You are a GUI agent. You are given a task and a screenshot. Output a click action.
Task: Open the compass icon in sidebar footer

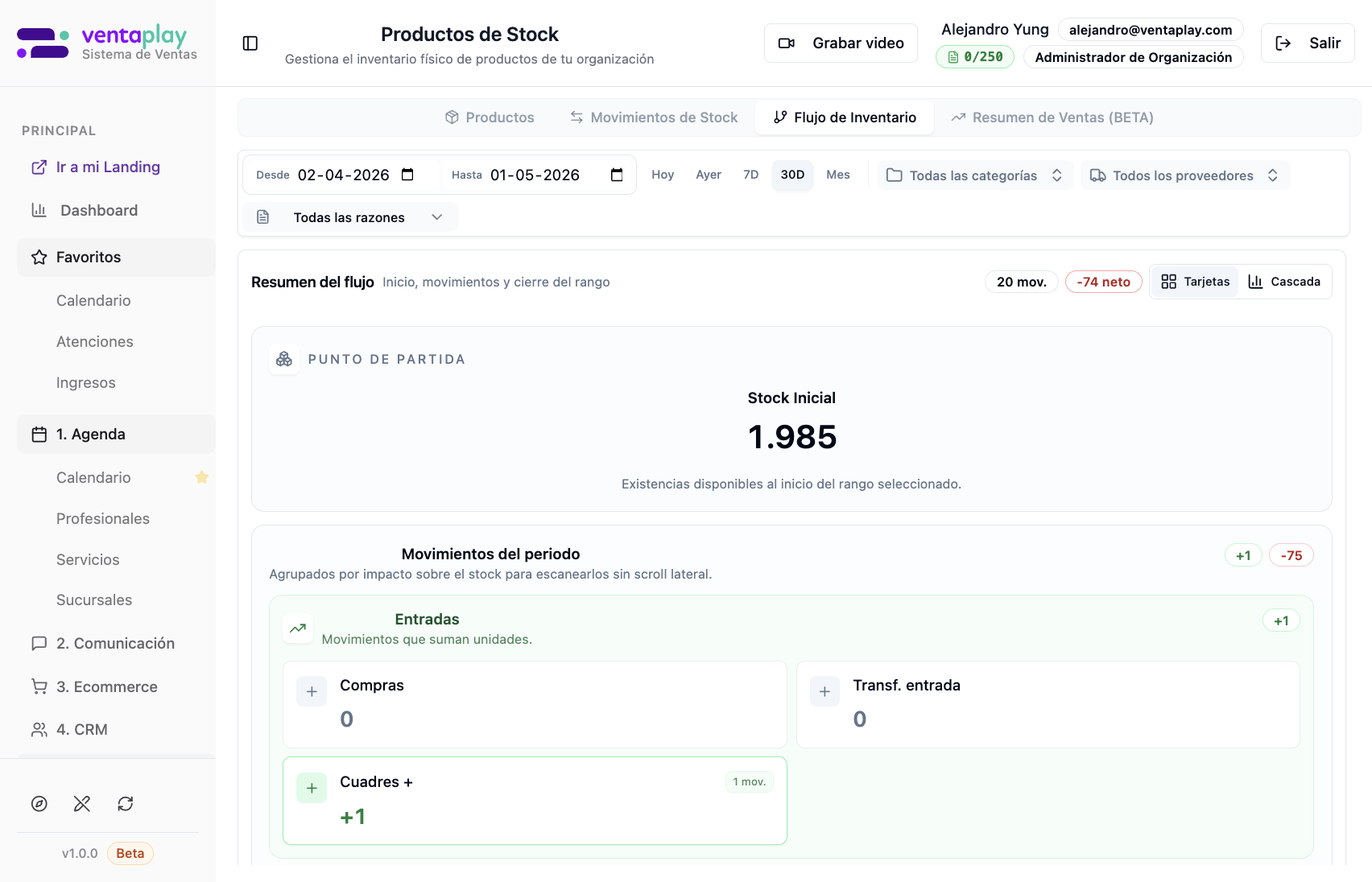(39, 803)
